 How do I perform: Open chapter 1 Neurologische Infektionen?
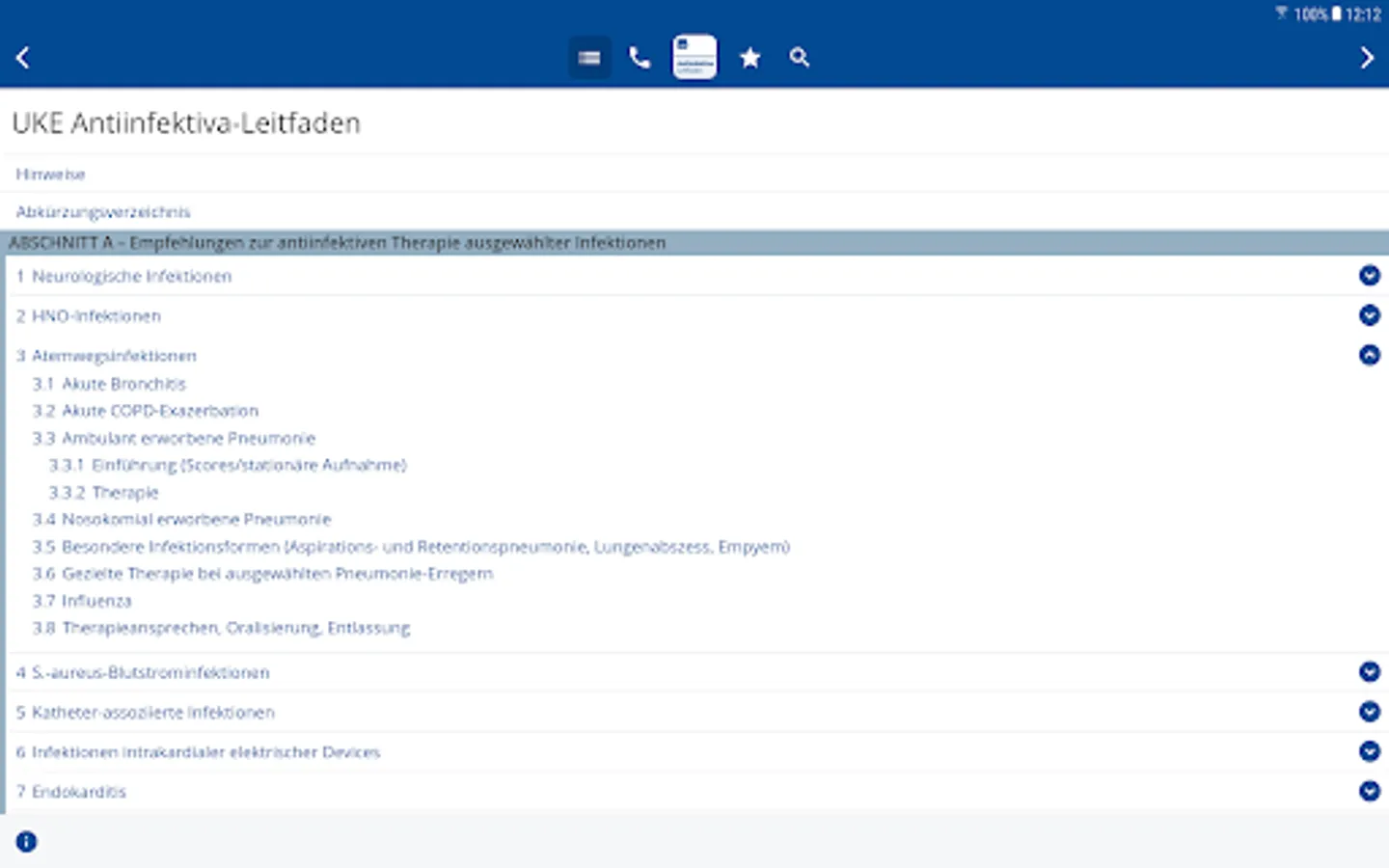pyautogui.click(x=123, y=277)
